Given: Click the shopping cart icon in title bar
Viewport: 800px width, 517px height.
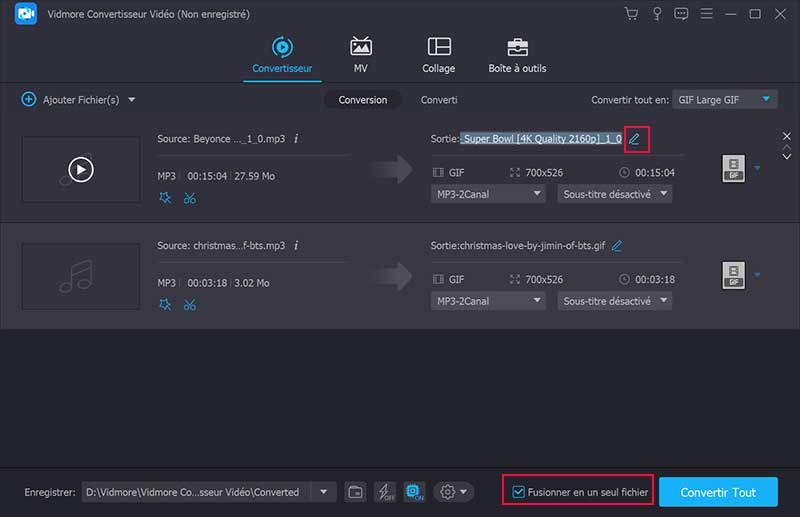Looking at the screenshot, I should click(631, 14).
